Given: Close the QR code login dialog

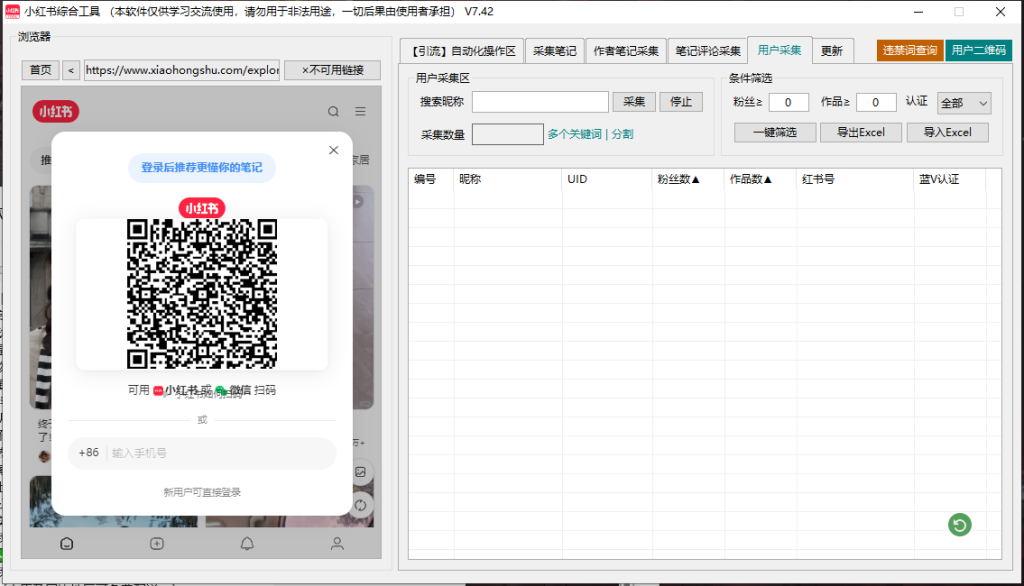Looking at the screenshot, I should 333,150.
